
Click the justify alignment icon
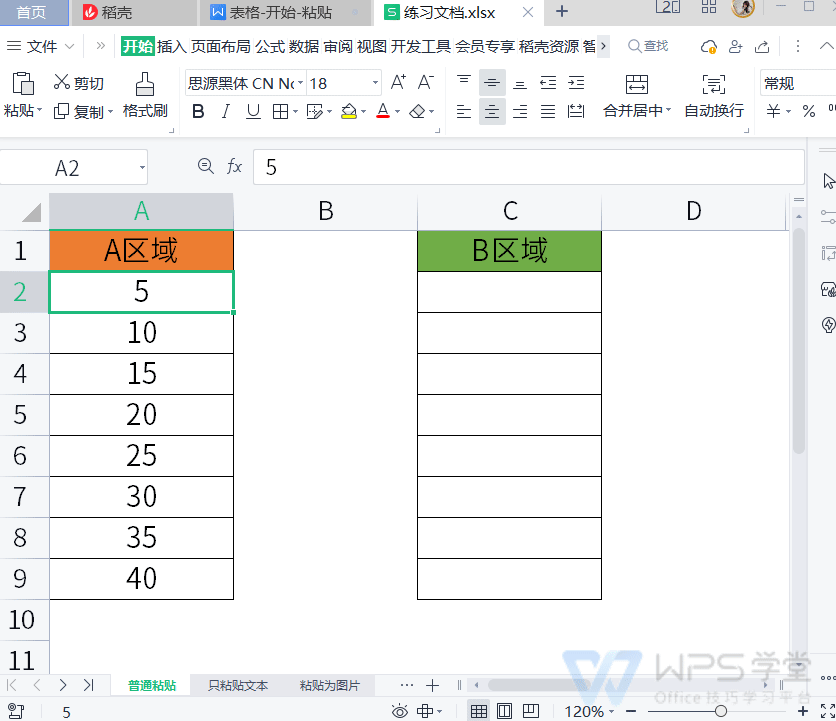(x=548, y=111)
